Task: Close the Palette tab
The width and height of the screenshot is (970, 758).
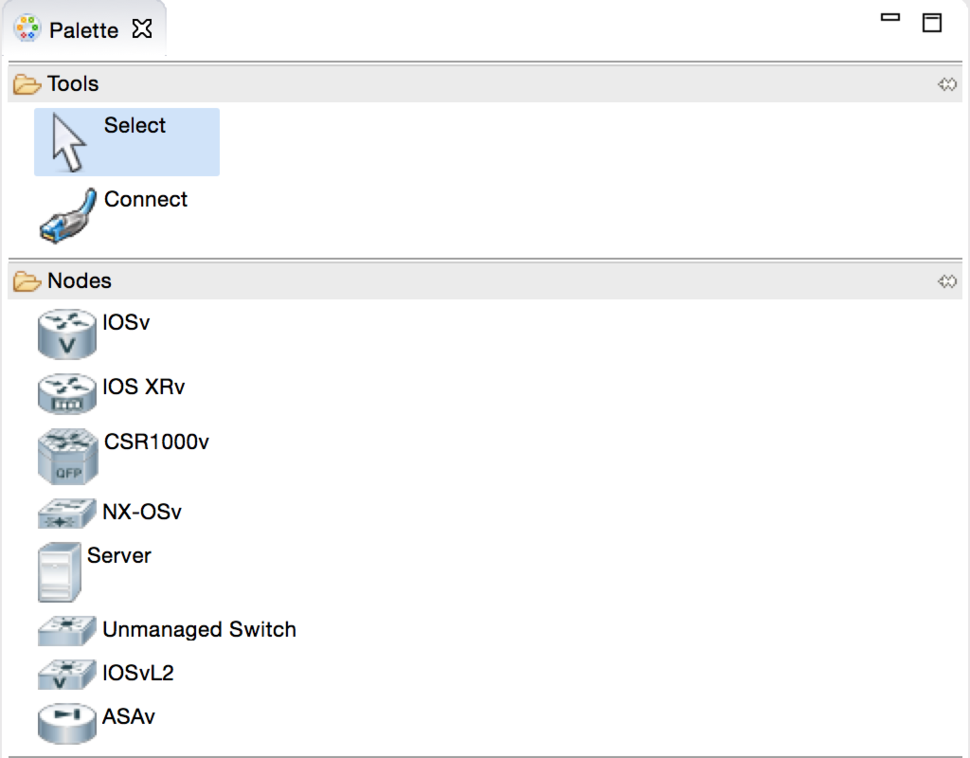Action: click(142, 28)
